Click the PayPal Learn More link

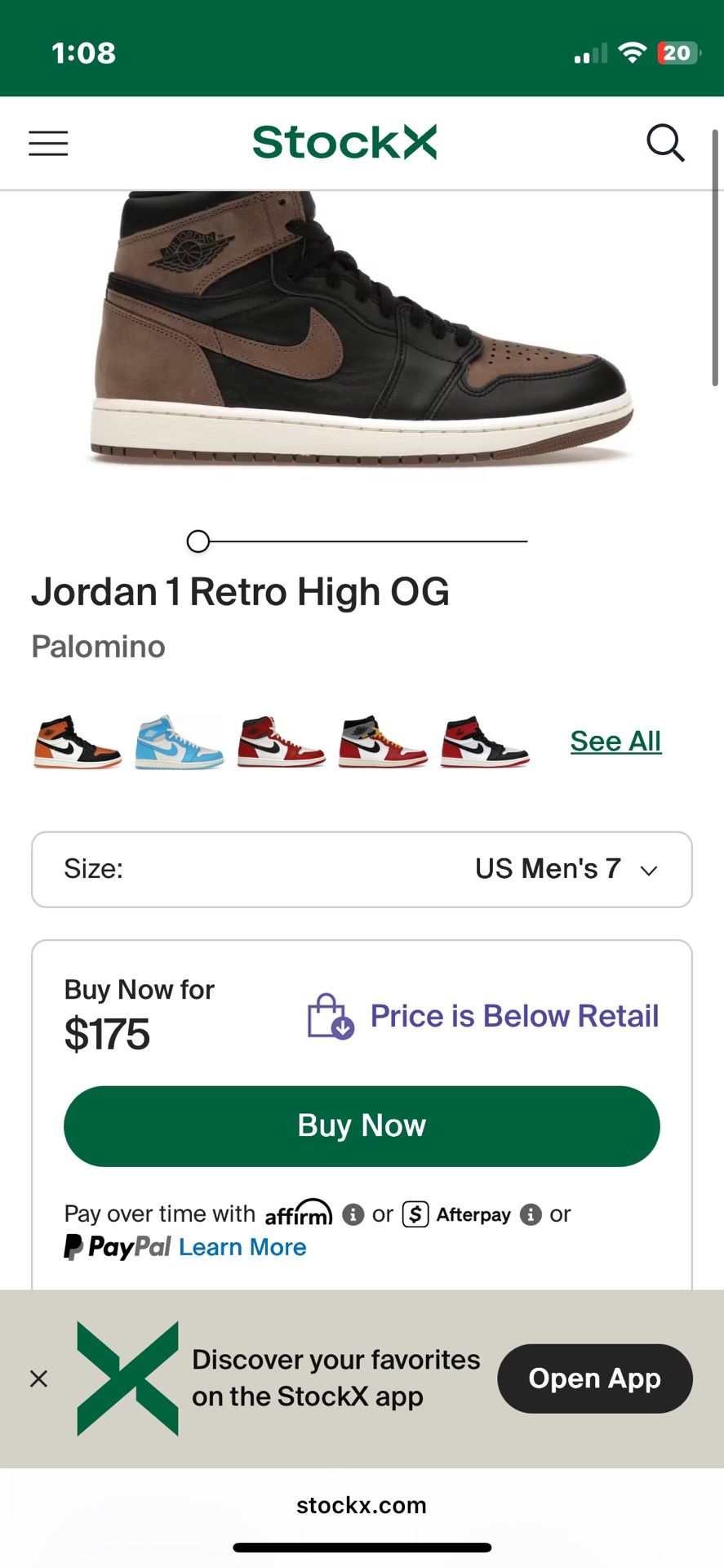(x=242, y=1247)
